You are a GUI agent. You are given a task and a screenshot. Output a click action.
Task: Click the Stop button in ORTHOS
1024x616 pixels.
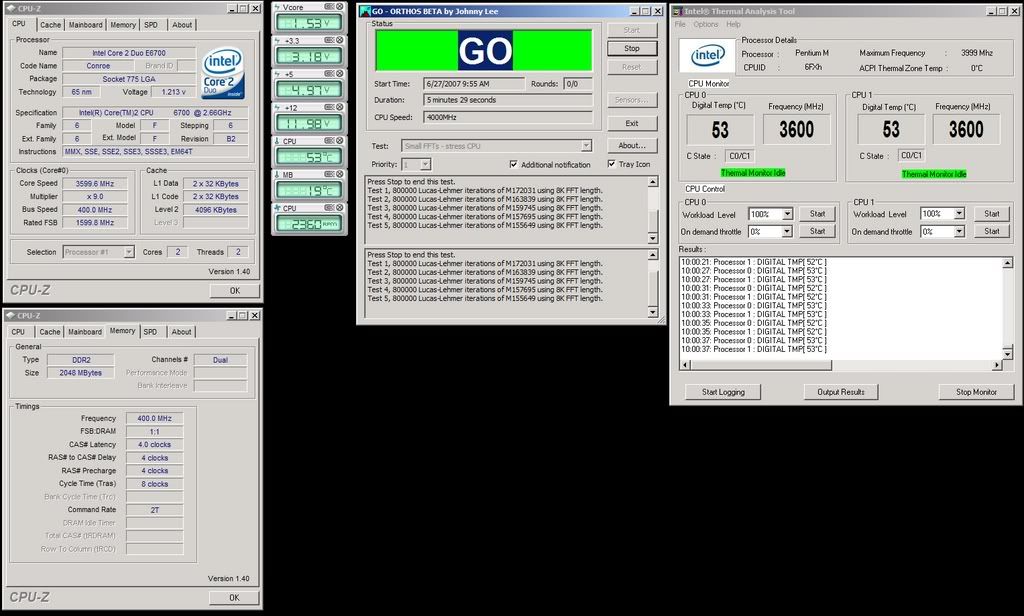pyautogui.click(x=632, y=48)
